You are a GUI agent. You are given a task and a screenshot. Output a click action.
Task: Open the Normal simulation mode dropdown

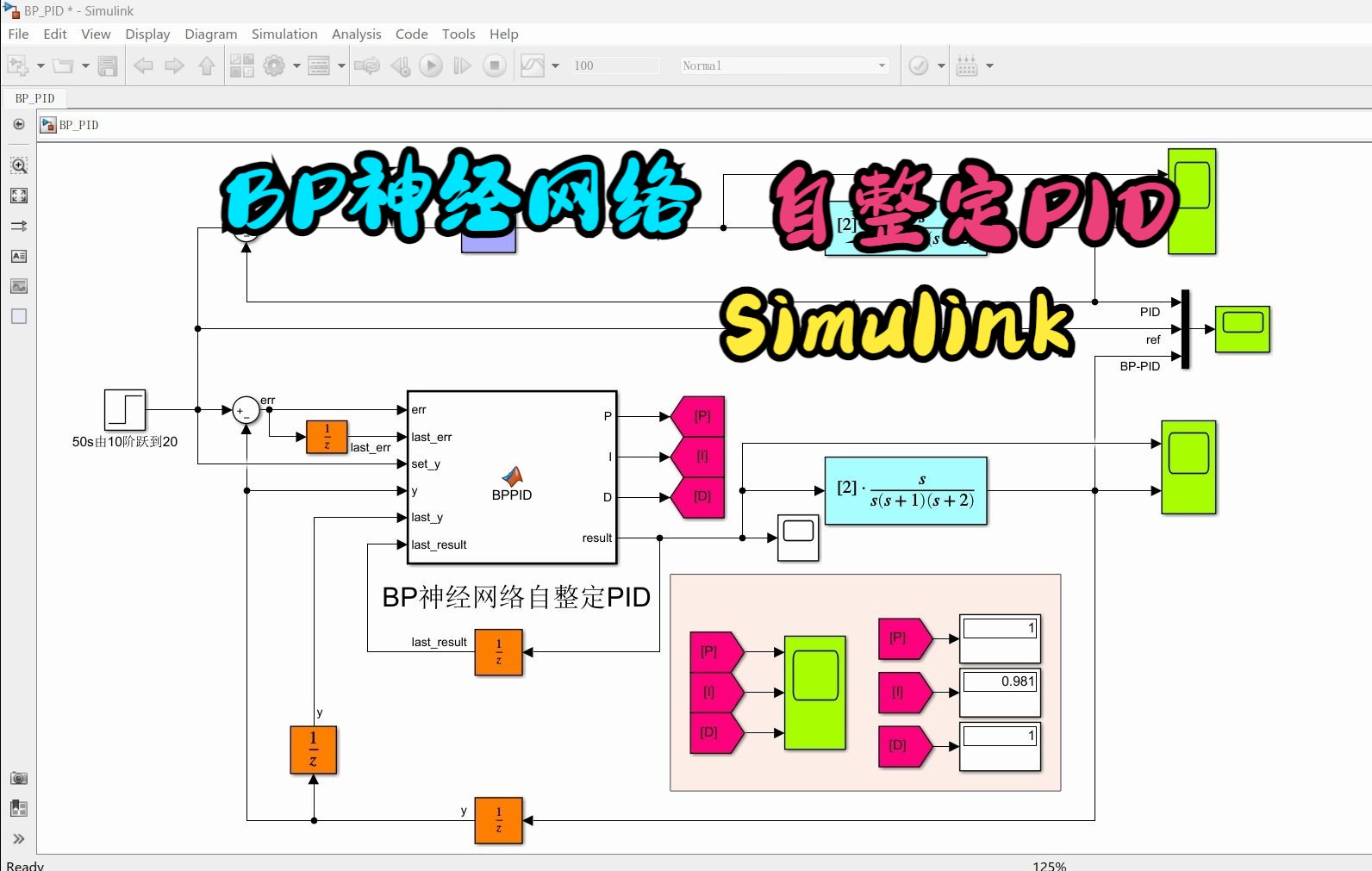pos(783,65)
